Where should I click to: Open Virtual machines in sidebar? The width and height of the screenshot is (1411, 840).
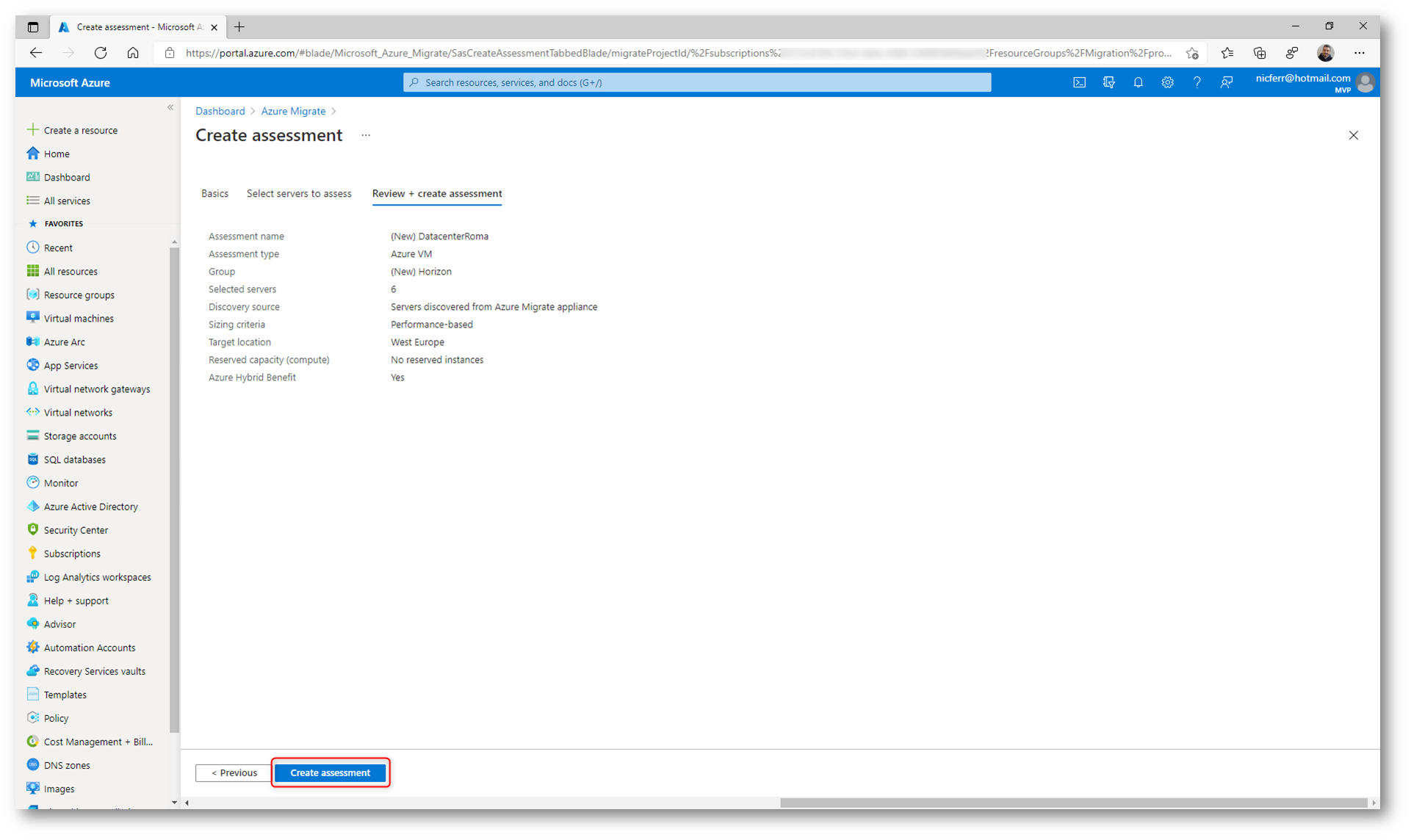[79, 318]
